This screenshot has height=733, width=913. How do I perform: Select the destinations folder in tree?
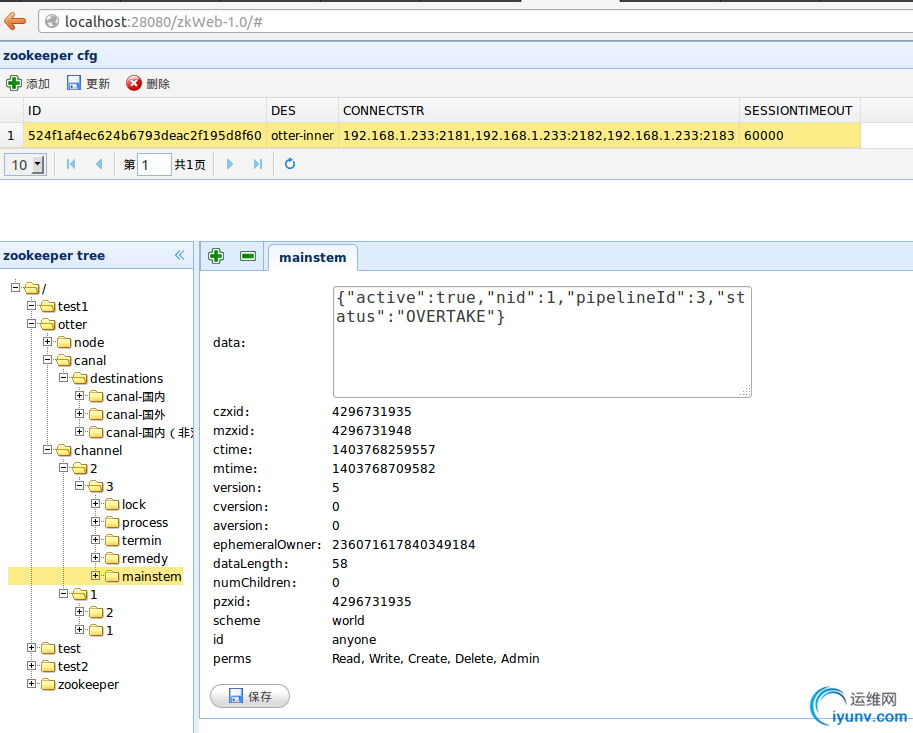126,378
